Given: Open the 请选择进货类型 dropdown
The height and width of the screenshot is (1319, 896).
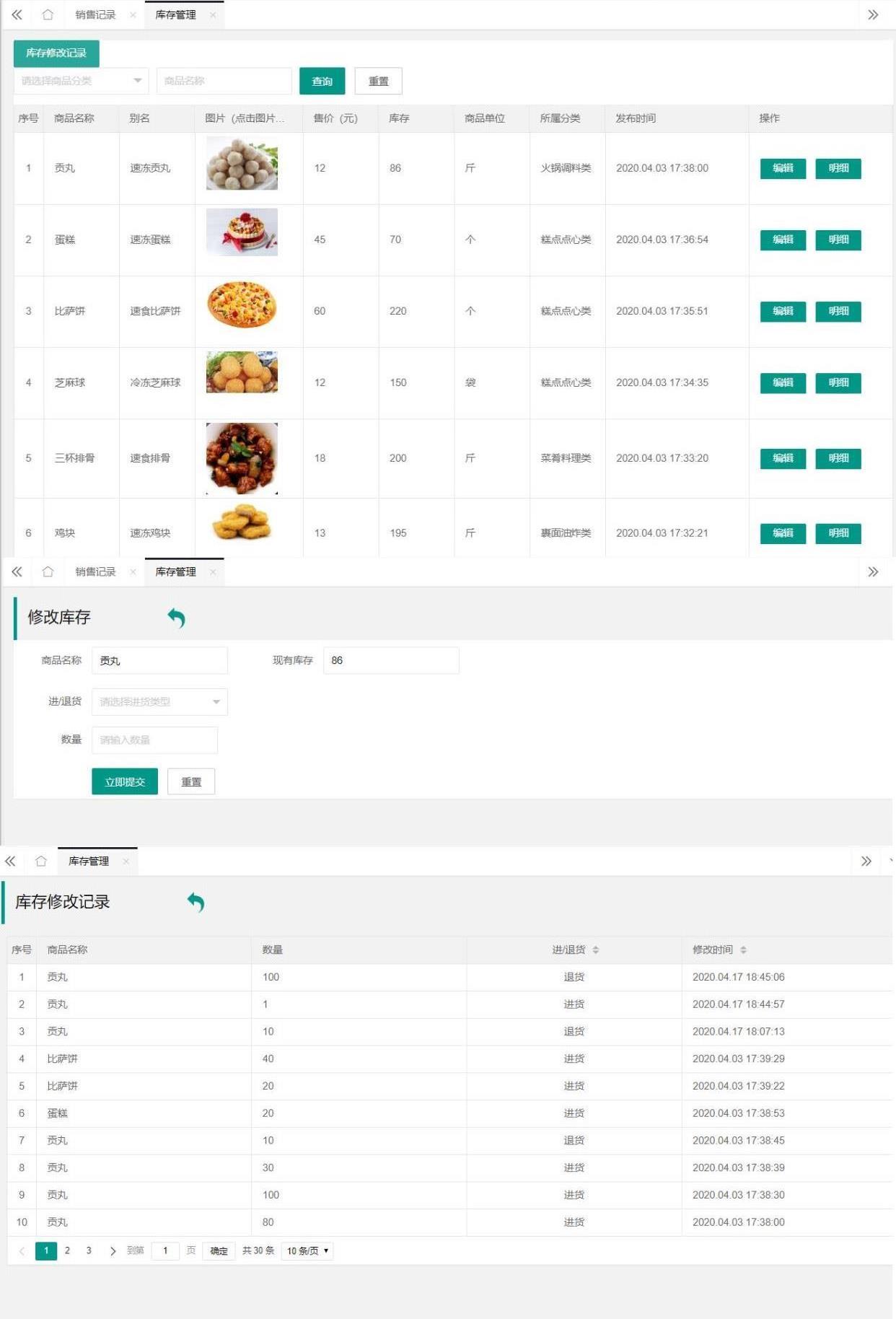Looking at the screenshot, I should click(x=159, y=701).
